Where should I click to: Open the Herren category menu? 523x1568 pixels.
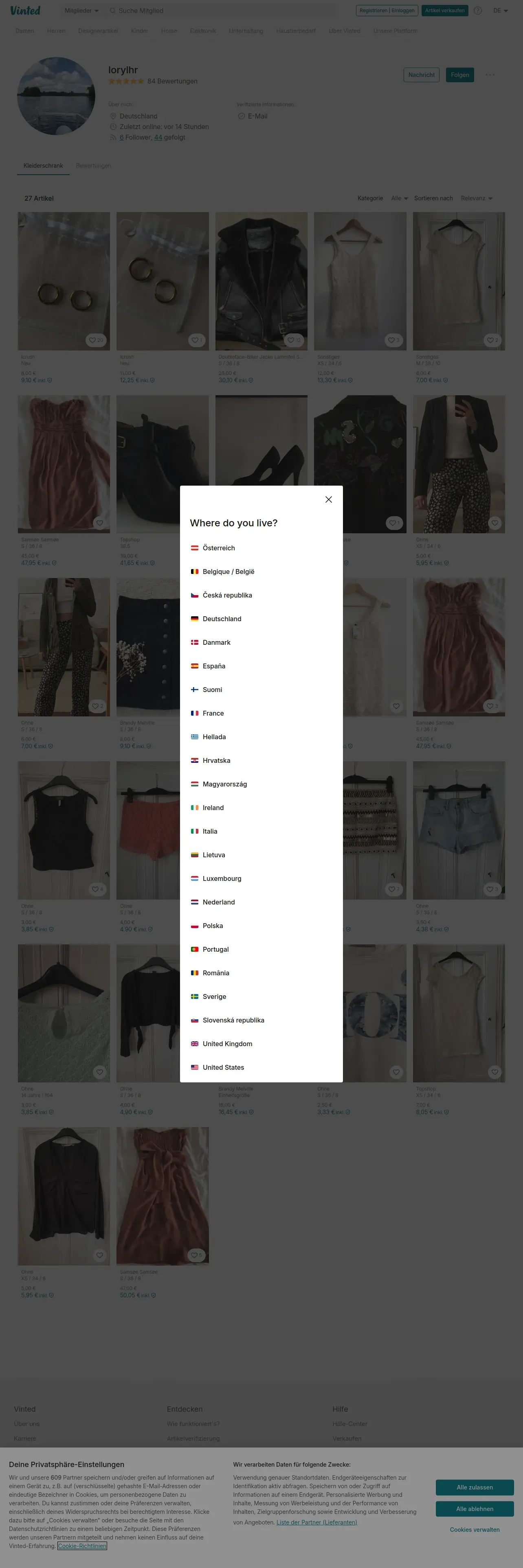(56, 31)
